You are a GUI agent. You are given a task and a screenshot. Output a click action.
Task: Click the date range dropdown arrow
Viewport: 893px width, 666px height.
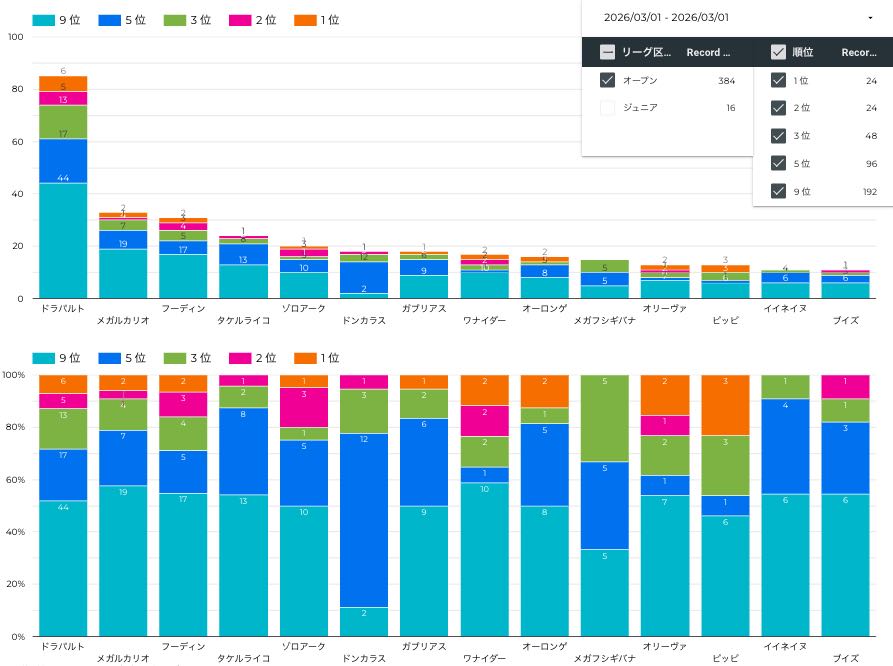point(870,17)
